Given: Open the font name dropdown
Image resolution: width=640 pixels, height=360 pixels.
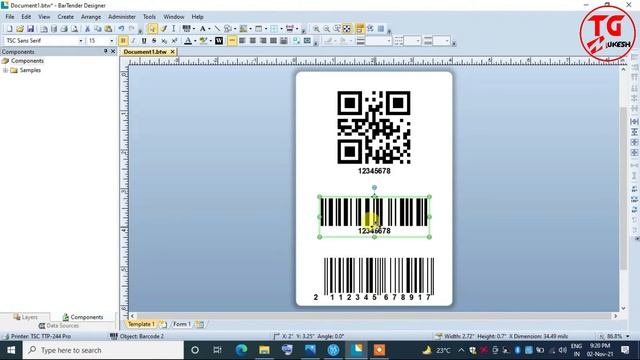Looking at the screenshot, I should 80,41.
